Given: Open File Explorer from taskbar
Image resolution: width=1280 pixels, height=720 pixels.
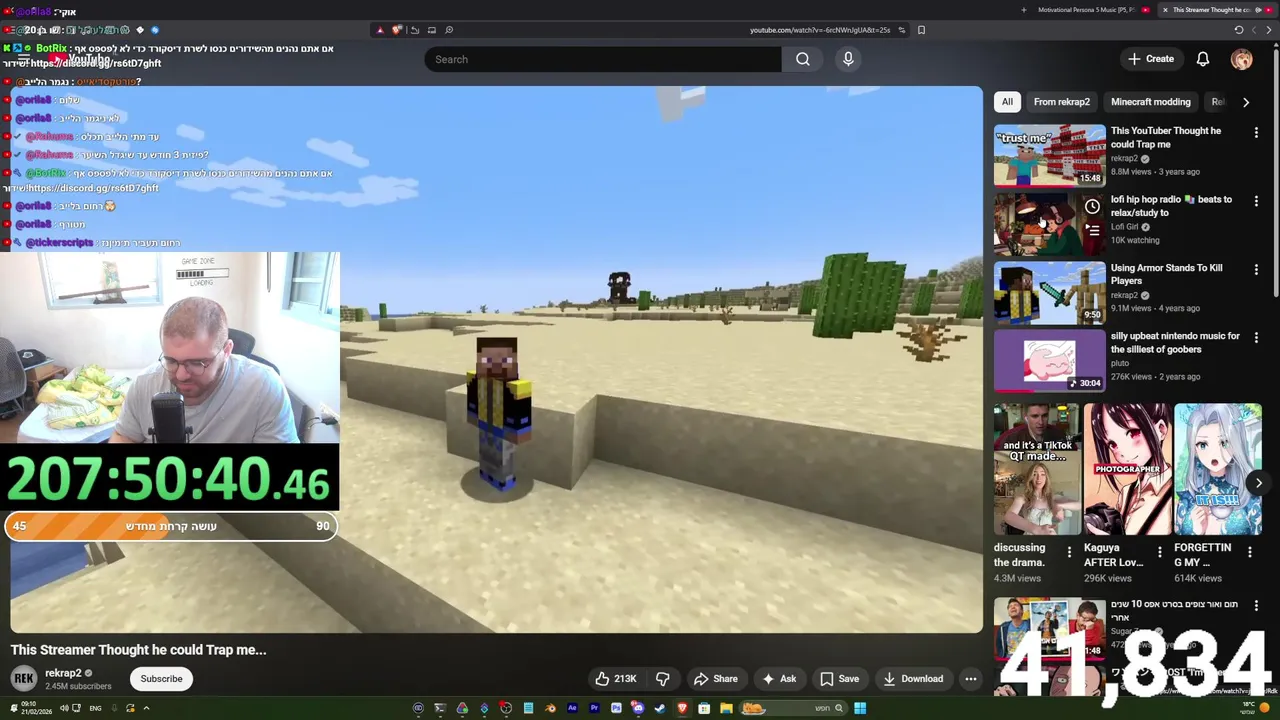Looking at the screenshot, I should (726, 709).
